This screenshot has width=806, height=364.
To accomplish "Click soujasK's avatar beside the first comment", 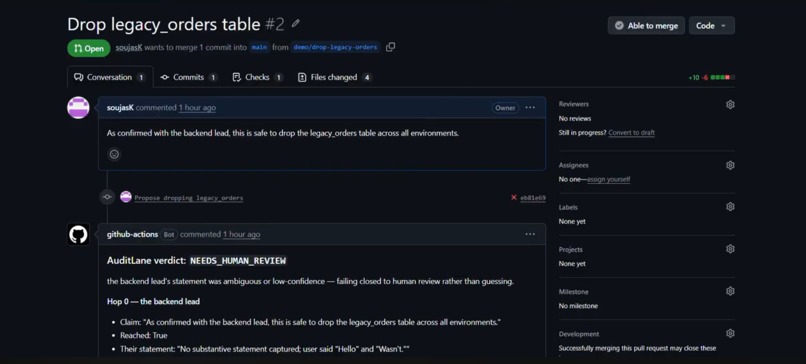I will [x=78, y=107].
